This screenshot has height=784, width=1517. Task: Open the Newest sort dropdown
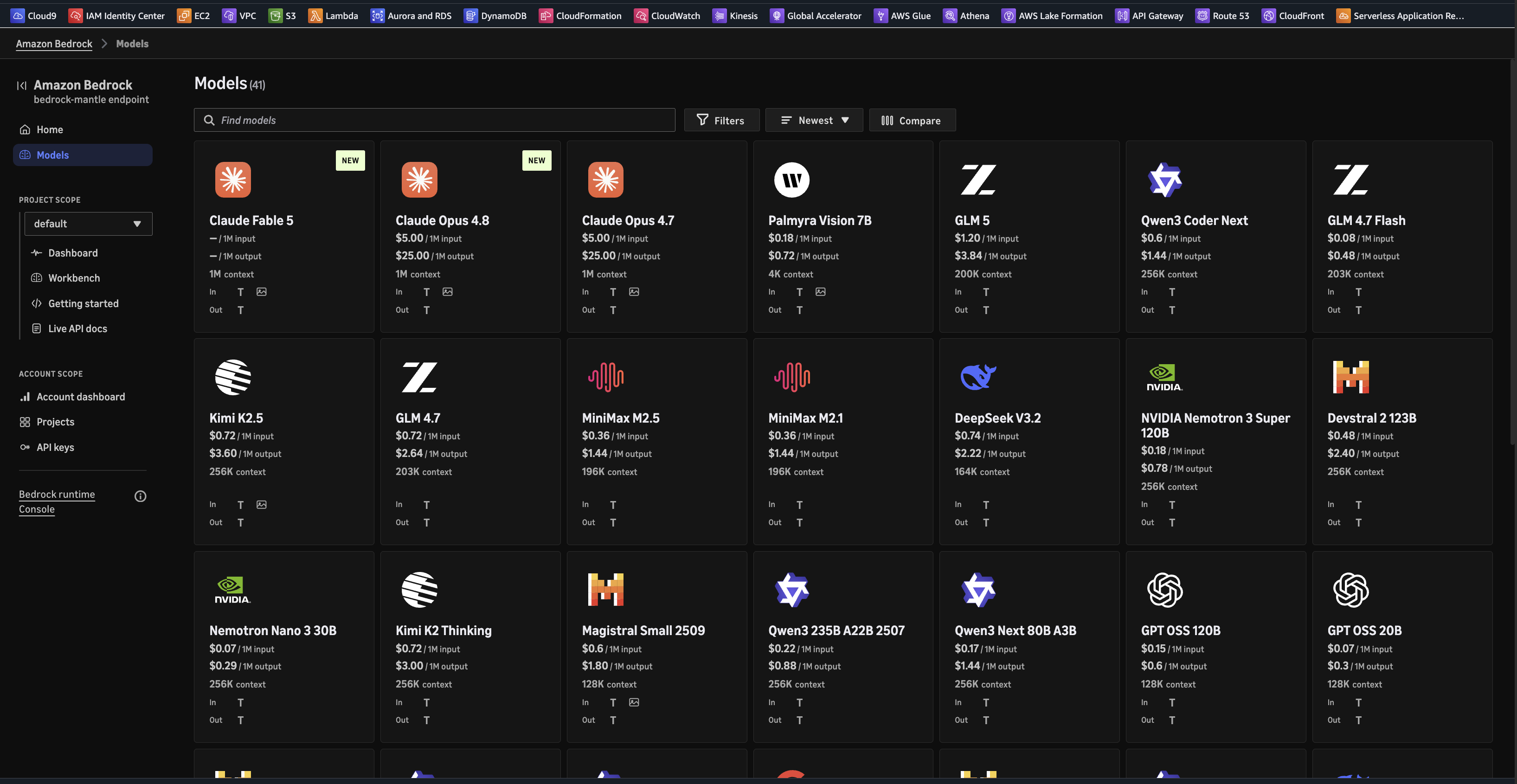[814, 120]
